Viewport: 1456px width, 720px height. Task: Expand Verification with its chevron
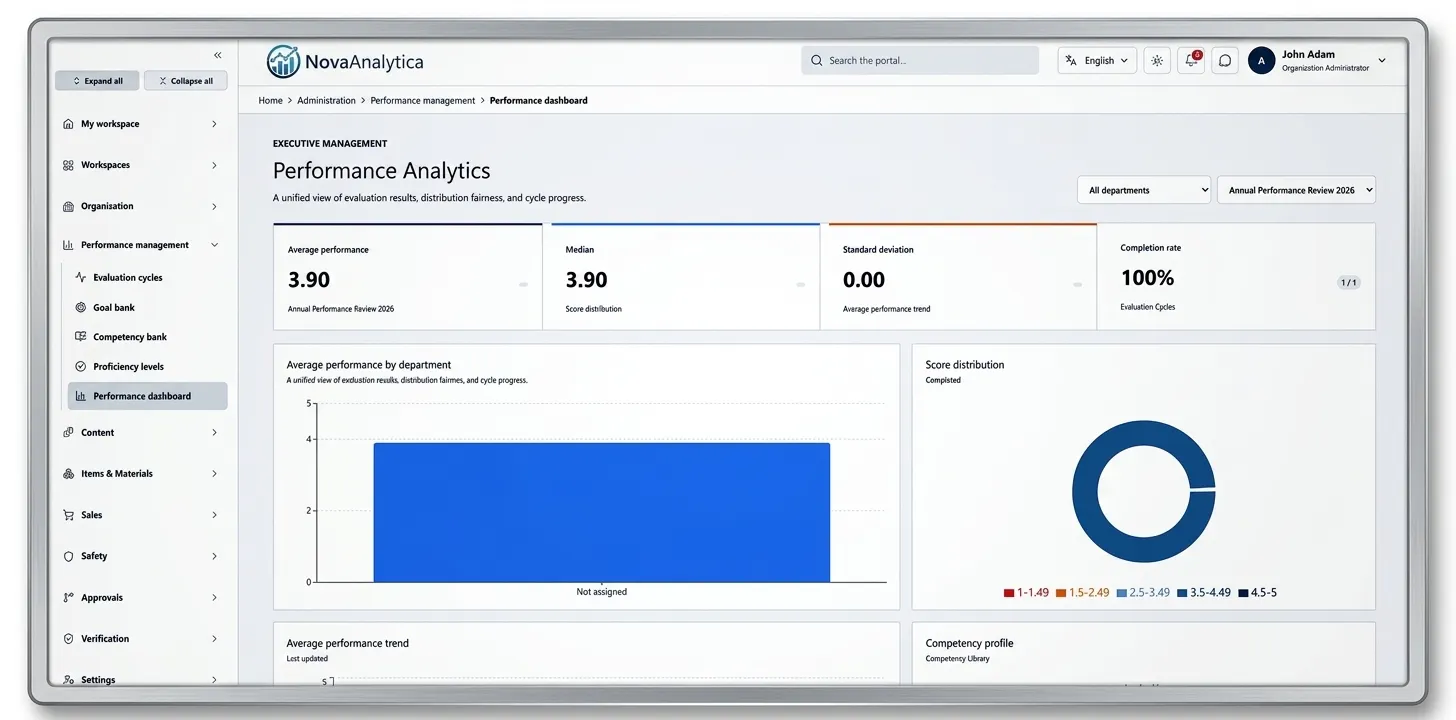[x=214, y=639]
